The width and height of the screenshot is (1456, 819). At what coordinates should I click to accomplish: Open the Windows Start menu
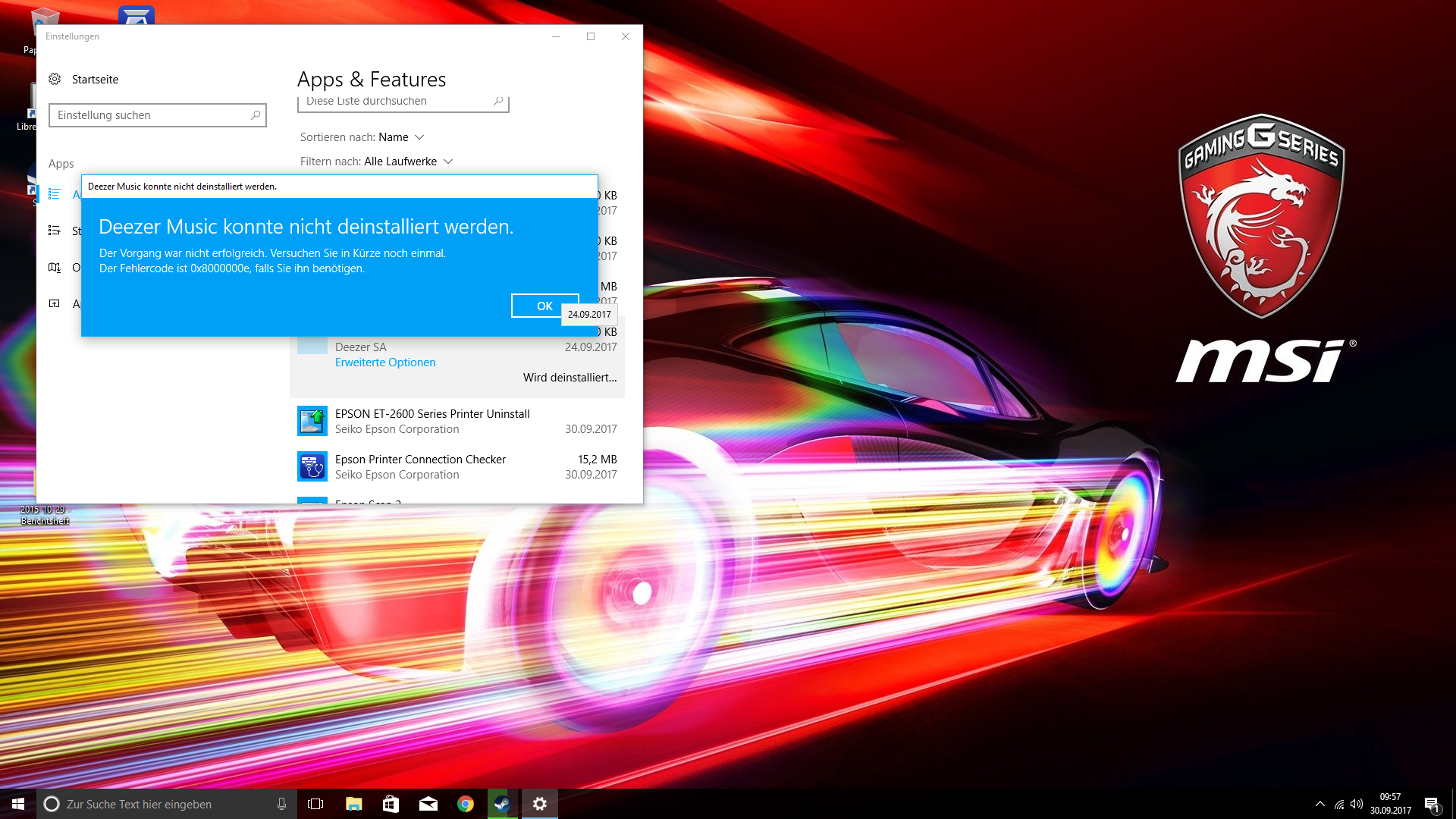[x=18, y=804]
